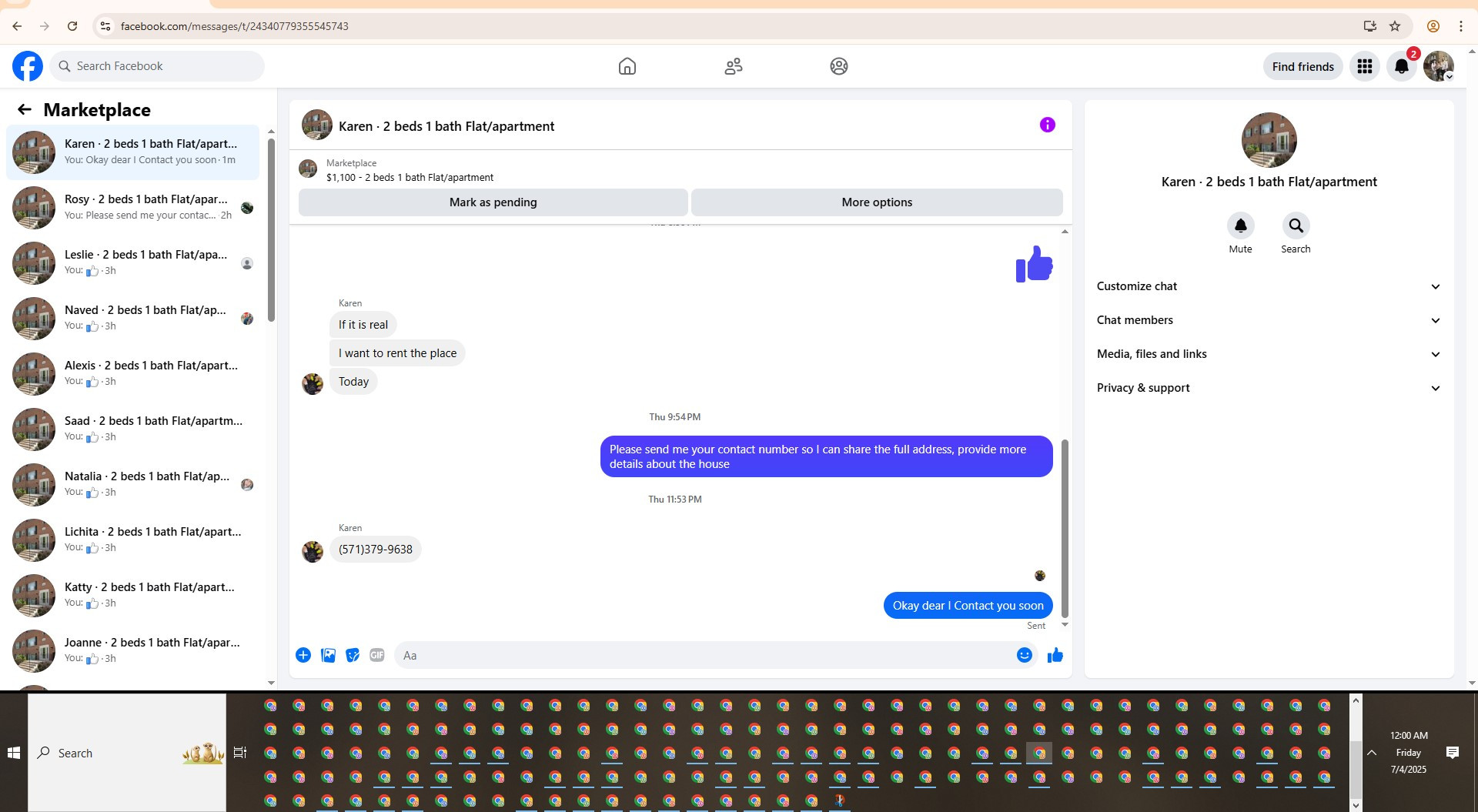The width and height of the screenshot is (1478, 812).
Task: Attach a photo file in composer
Action: click(x=328, y=655)
